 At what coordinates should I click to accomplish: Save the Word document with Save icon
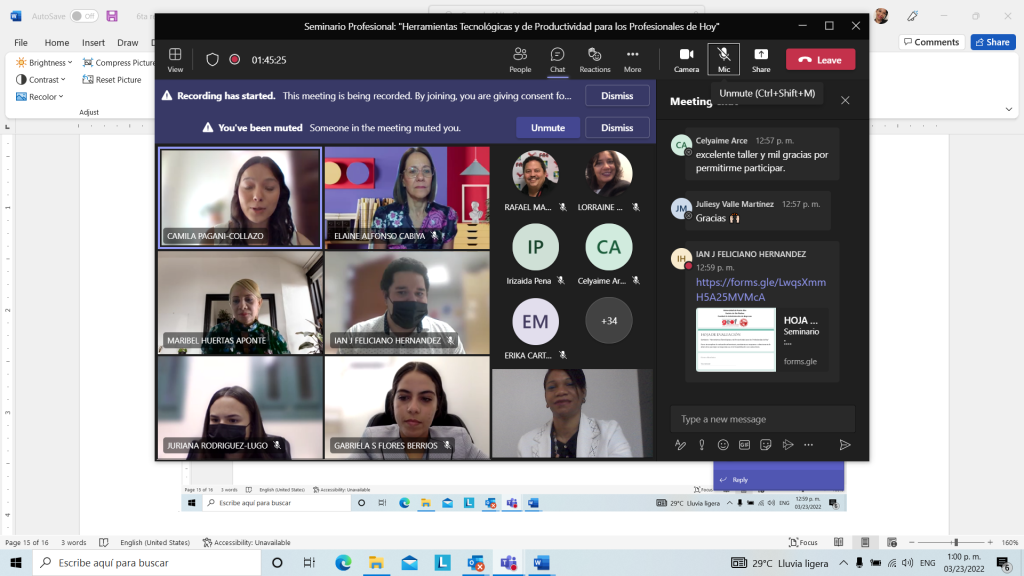coord(112,16)
